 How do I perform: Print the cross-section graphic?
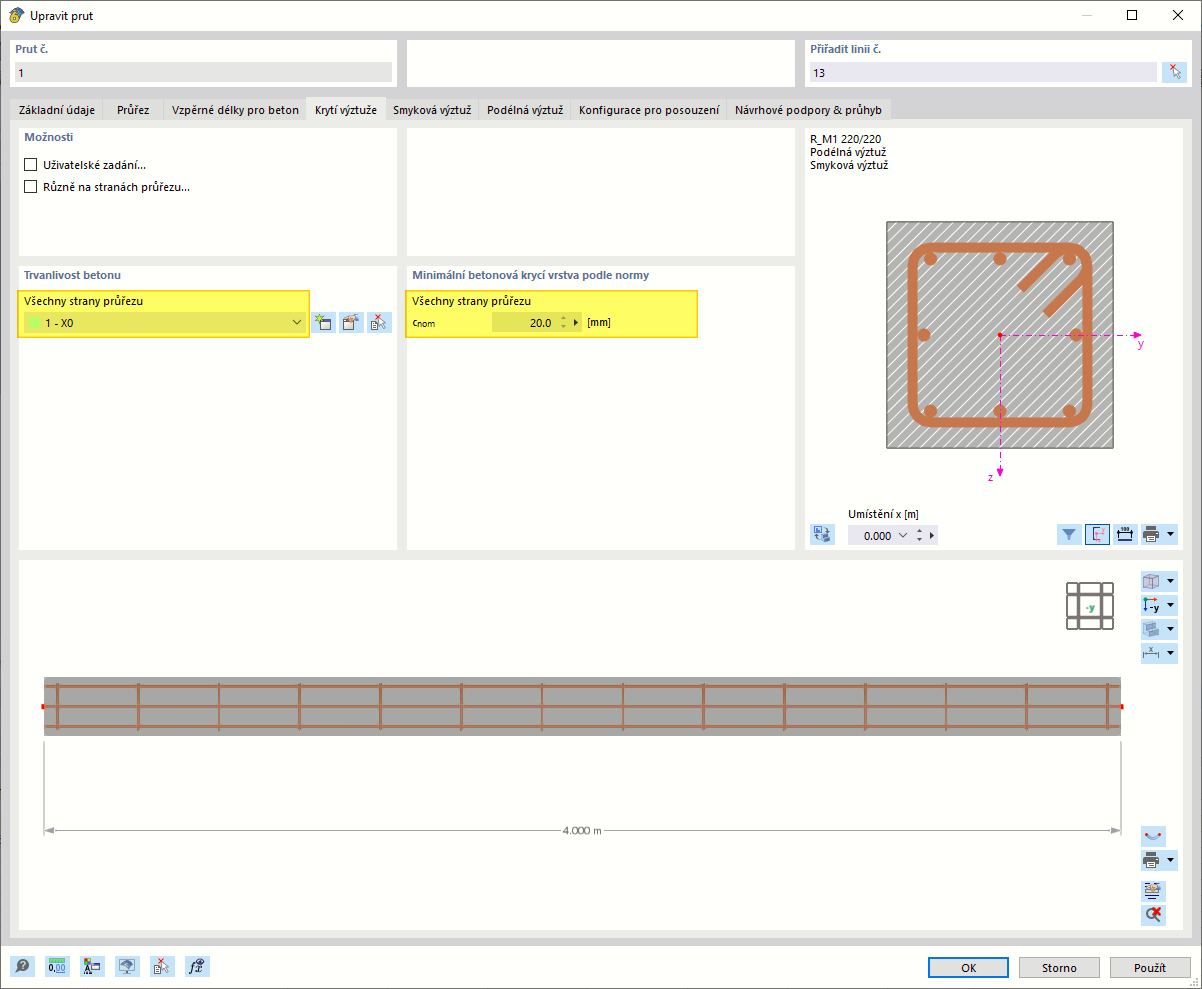pyautogui.click(x=1151, y=534)
